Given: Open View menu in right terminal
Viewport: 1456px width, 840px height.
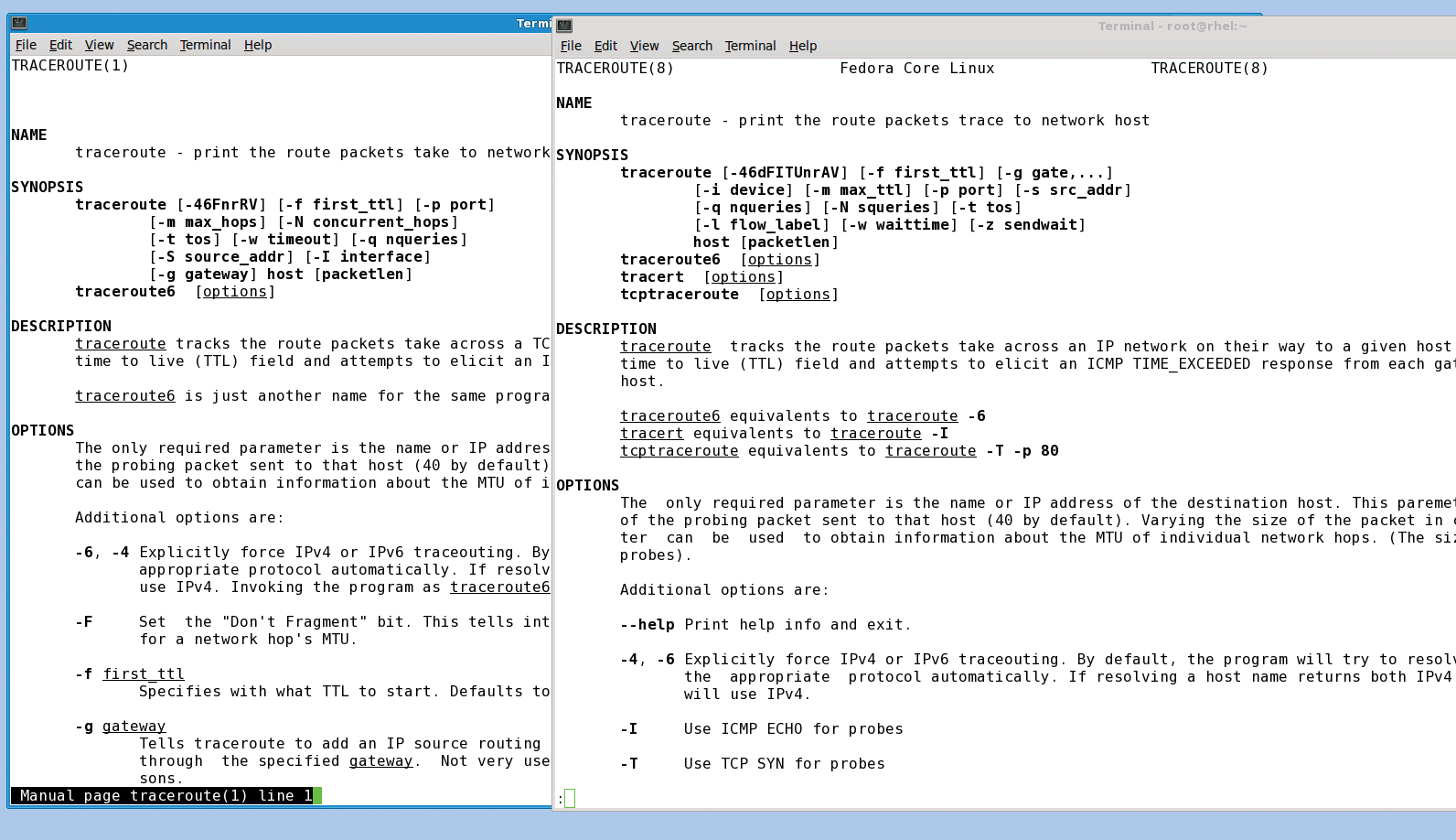Looking at the screenshot, I should (x=644, y=46).
